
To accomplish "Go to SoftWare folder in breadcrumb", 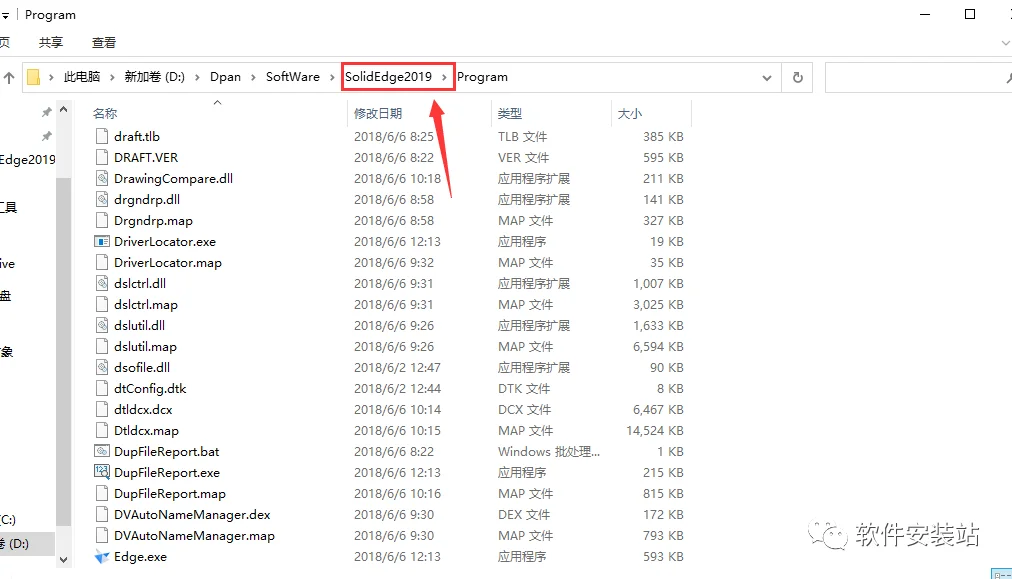I will click(x=292, y=77).
